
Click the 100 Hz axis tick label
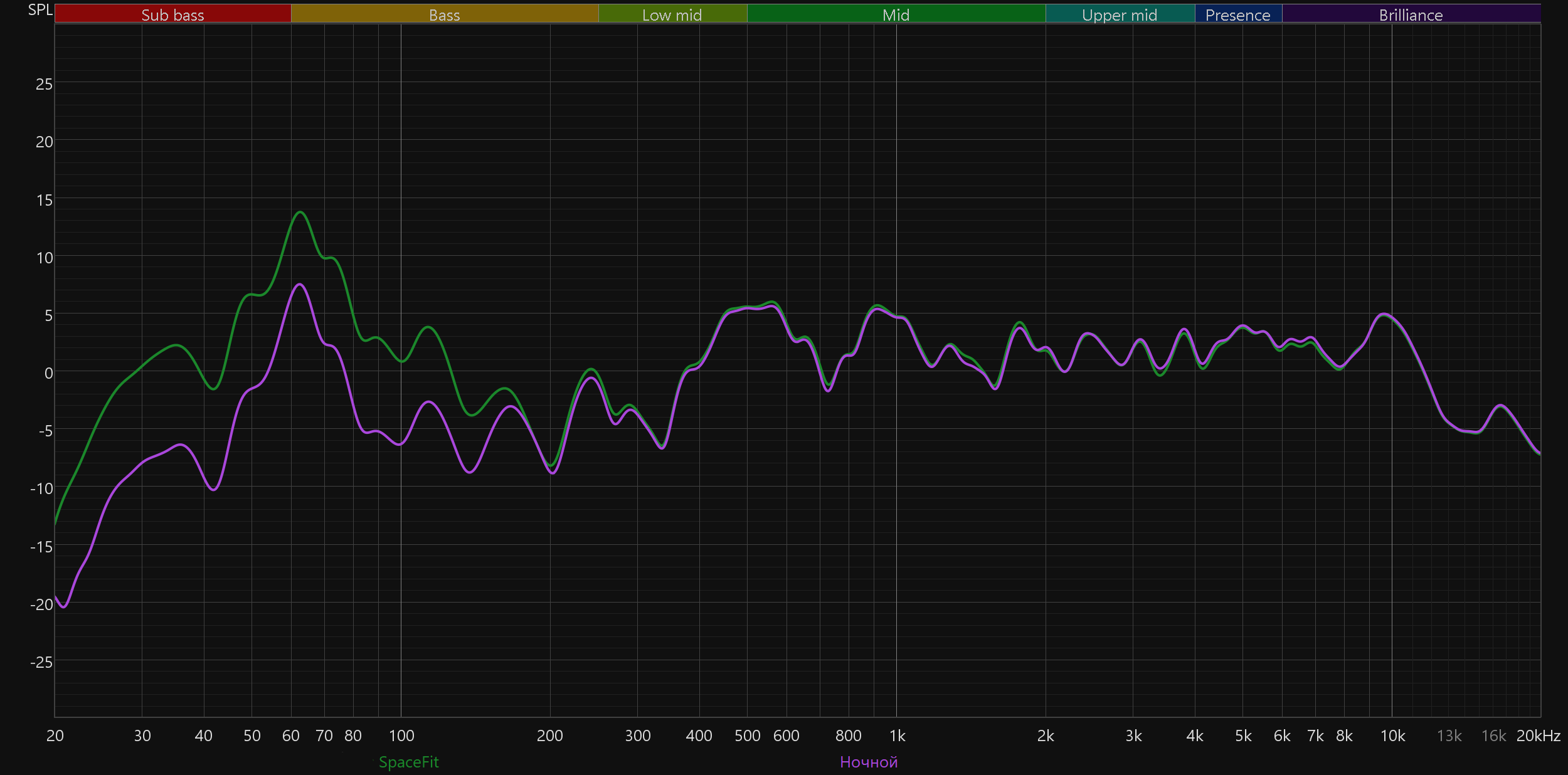coord(401,735)
